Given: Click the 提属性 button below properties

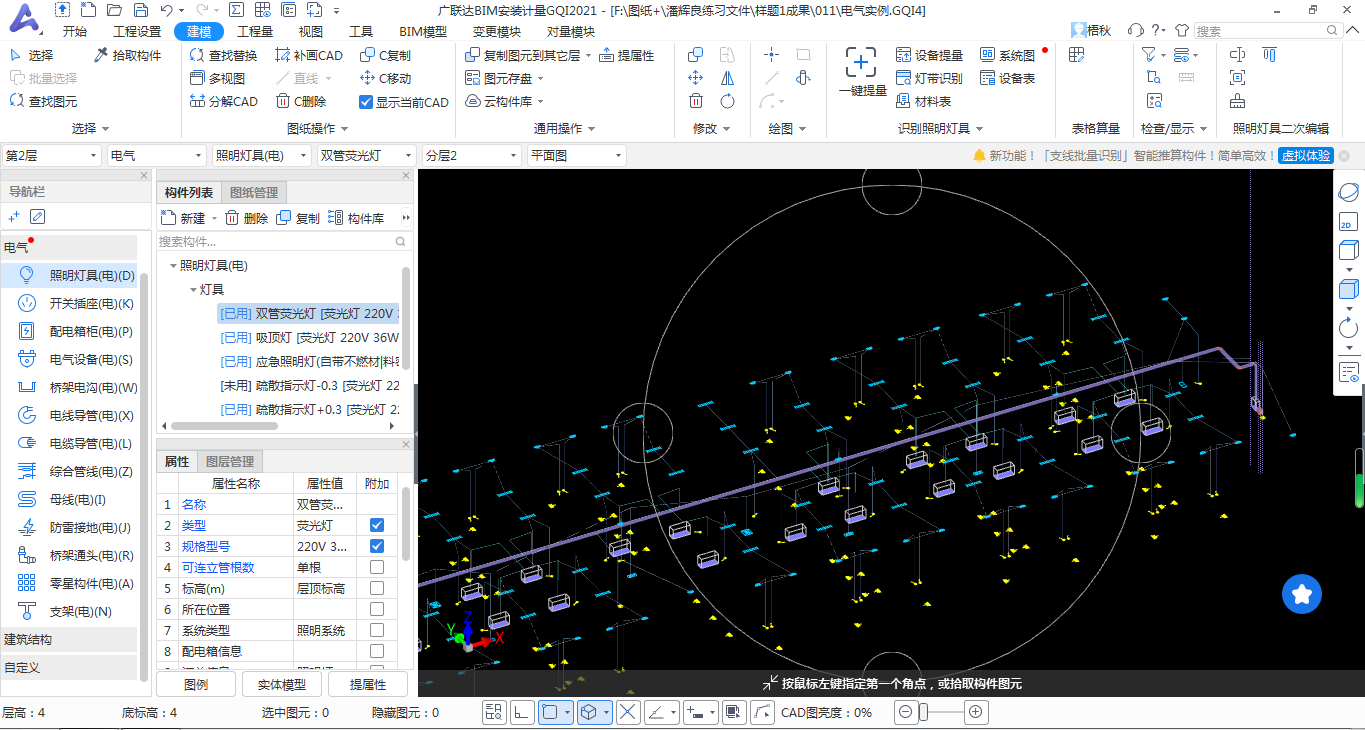Looking at the screenshot, I should click(x=368, y=684).
